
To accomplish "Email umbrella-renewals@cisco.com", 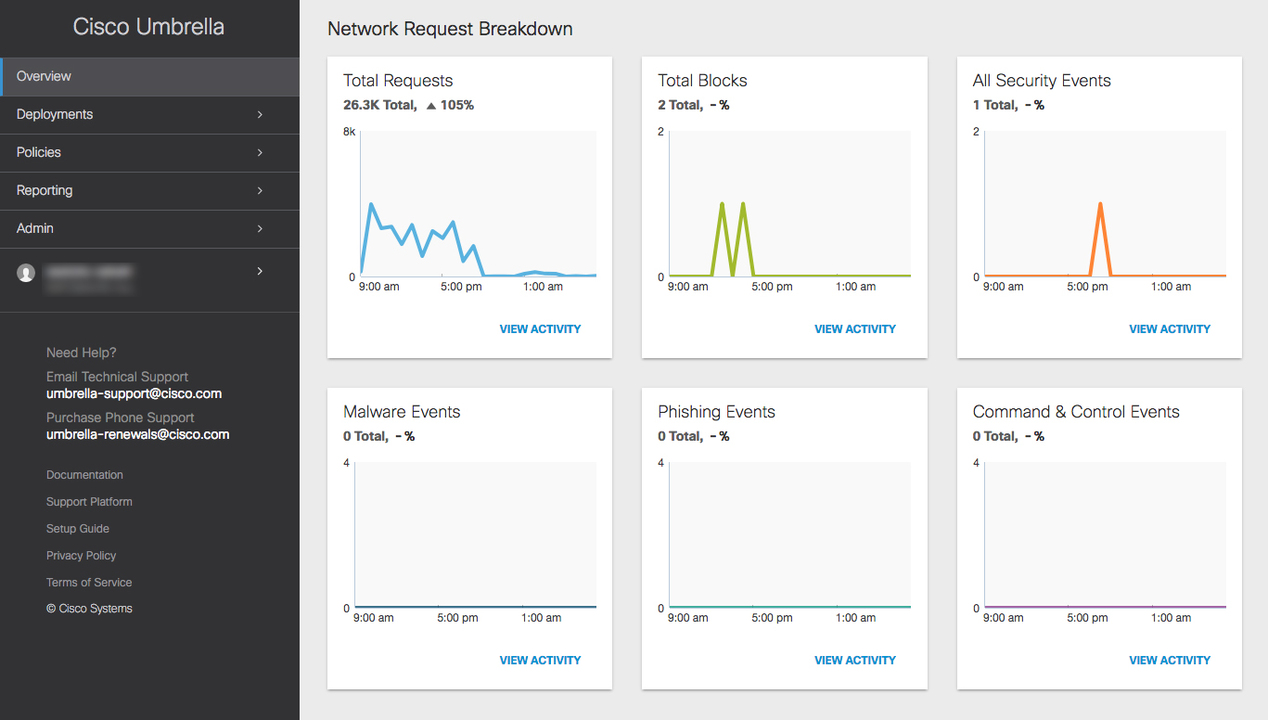I will [138, 435].
